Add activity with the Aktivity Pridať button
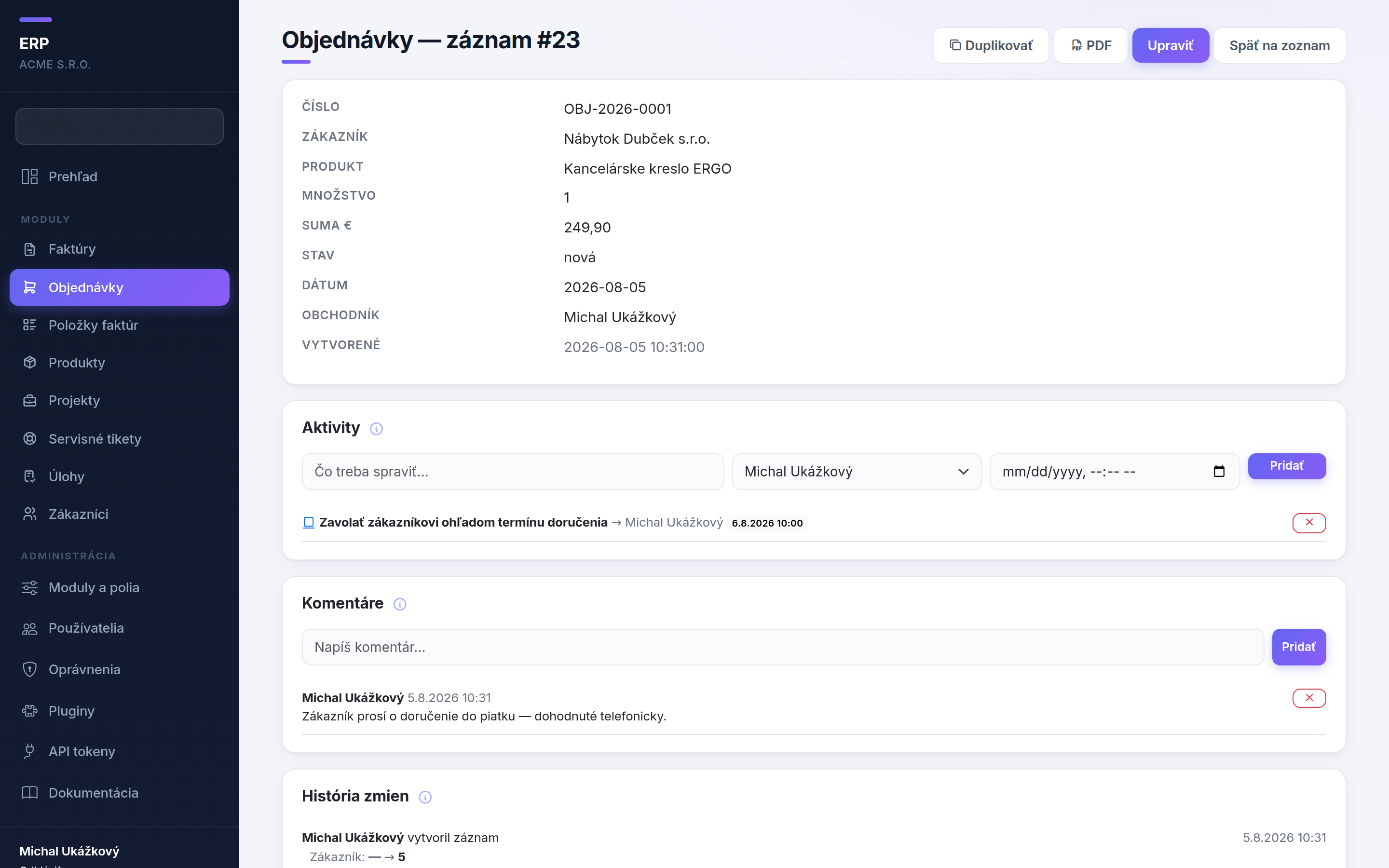 (x=1287, y=465)
